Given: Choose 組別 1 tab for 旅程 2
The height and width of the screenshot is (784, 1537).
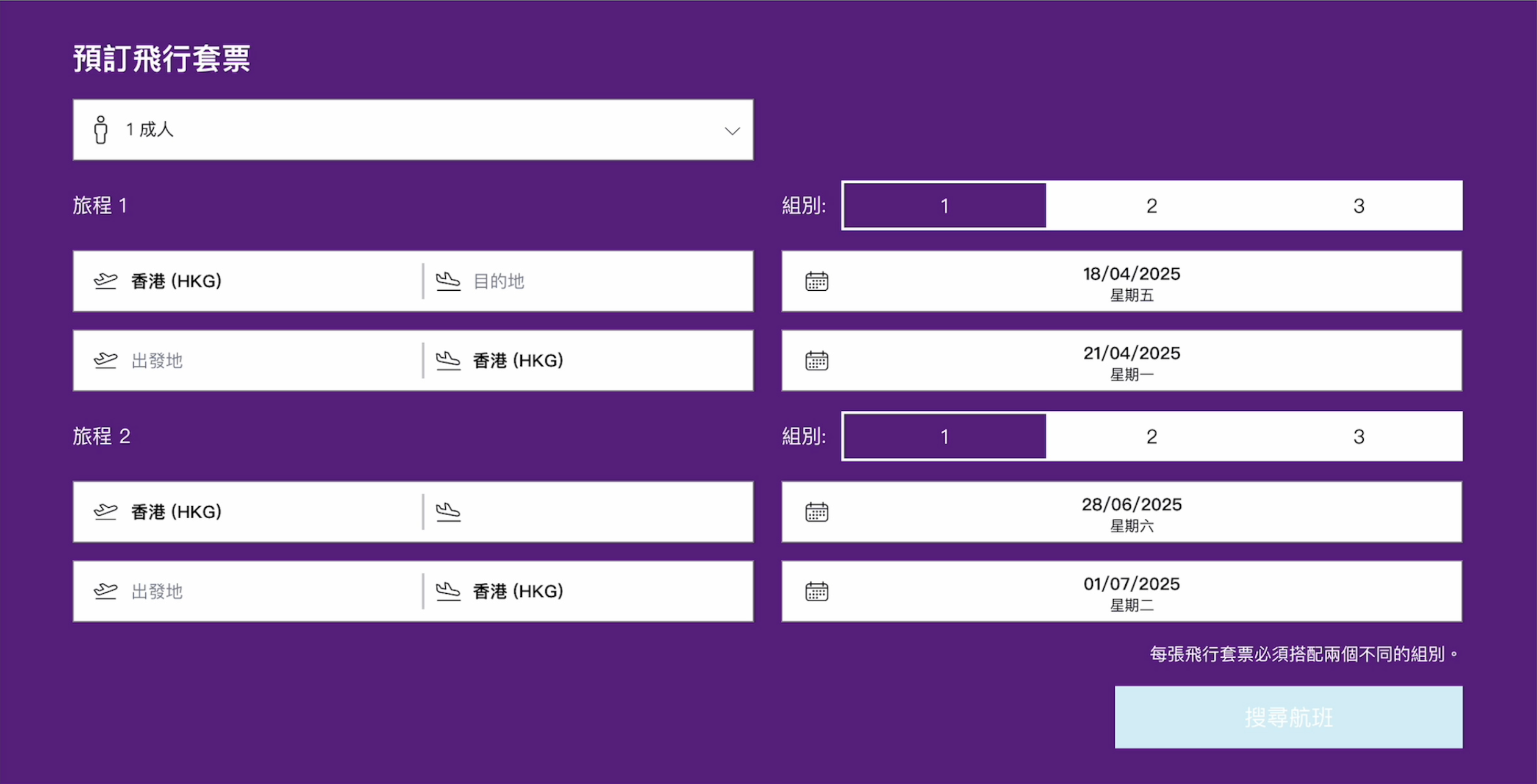Looking at the screenshot, I should tap(944, 437).
